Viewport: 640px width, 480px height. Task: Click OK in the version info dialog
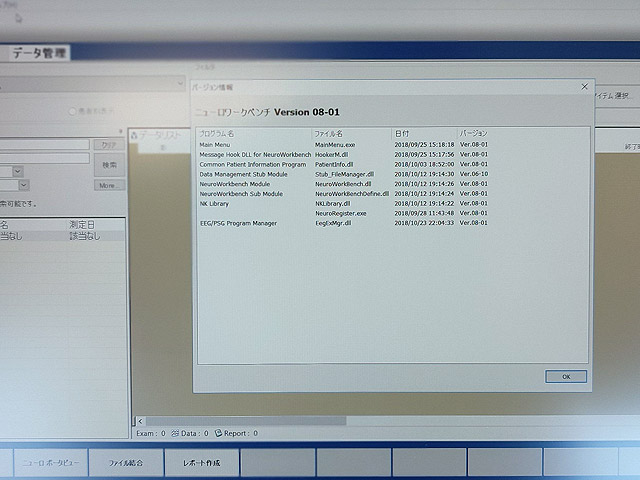coord(566,376)
